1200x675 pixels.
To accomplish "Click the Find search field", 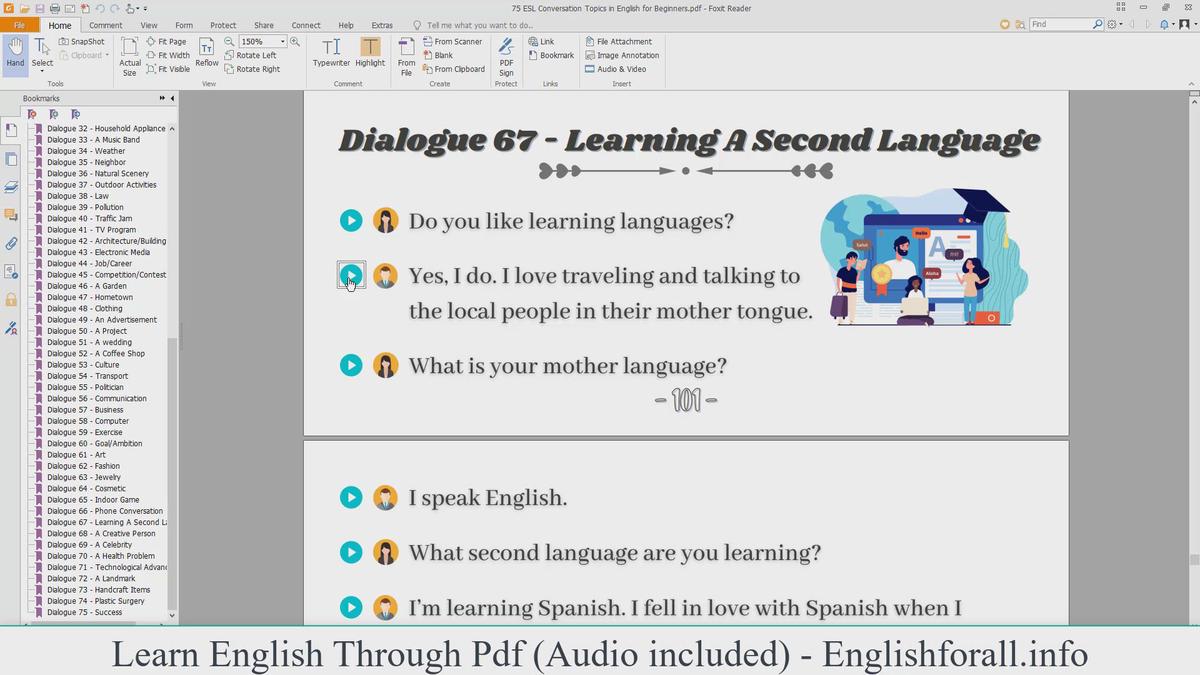I will pos(1060,24).
